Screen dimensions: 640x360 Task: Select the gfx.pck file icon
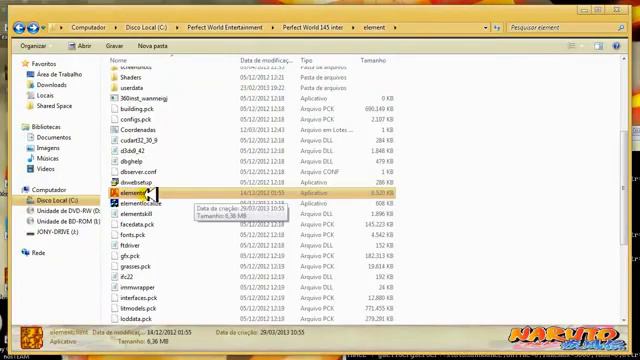tap(114, 256)
